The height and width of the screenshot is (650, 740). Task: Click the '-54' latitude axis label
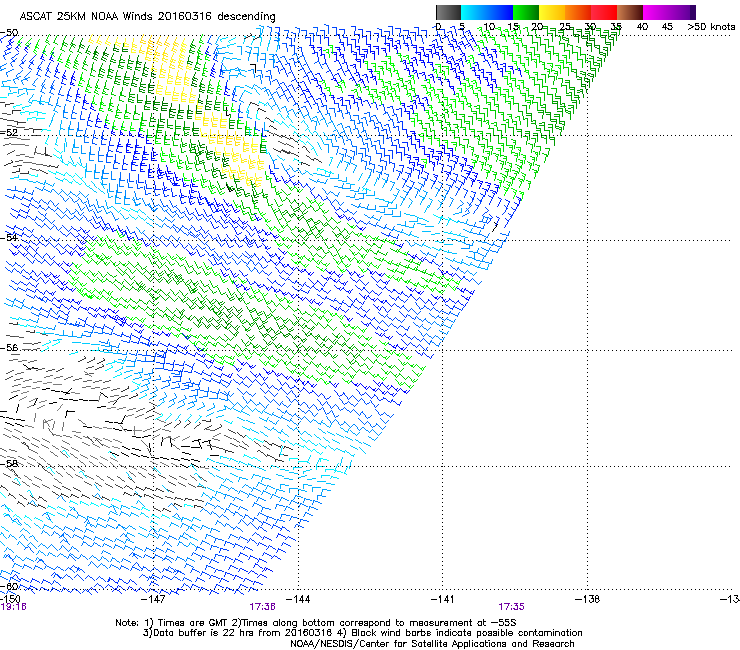(9, 237)
